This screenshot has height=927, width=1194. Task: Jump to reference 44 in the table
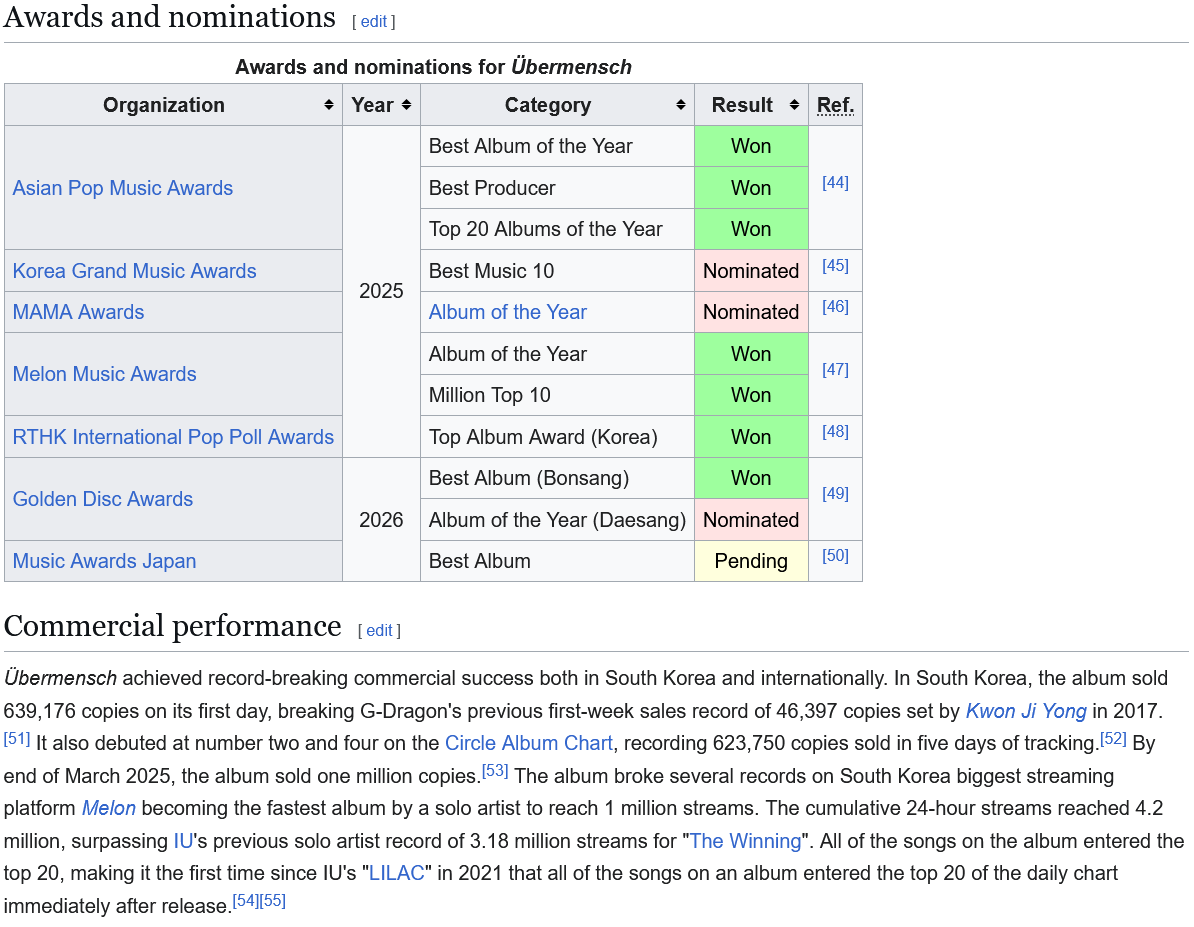(835, 183)
